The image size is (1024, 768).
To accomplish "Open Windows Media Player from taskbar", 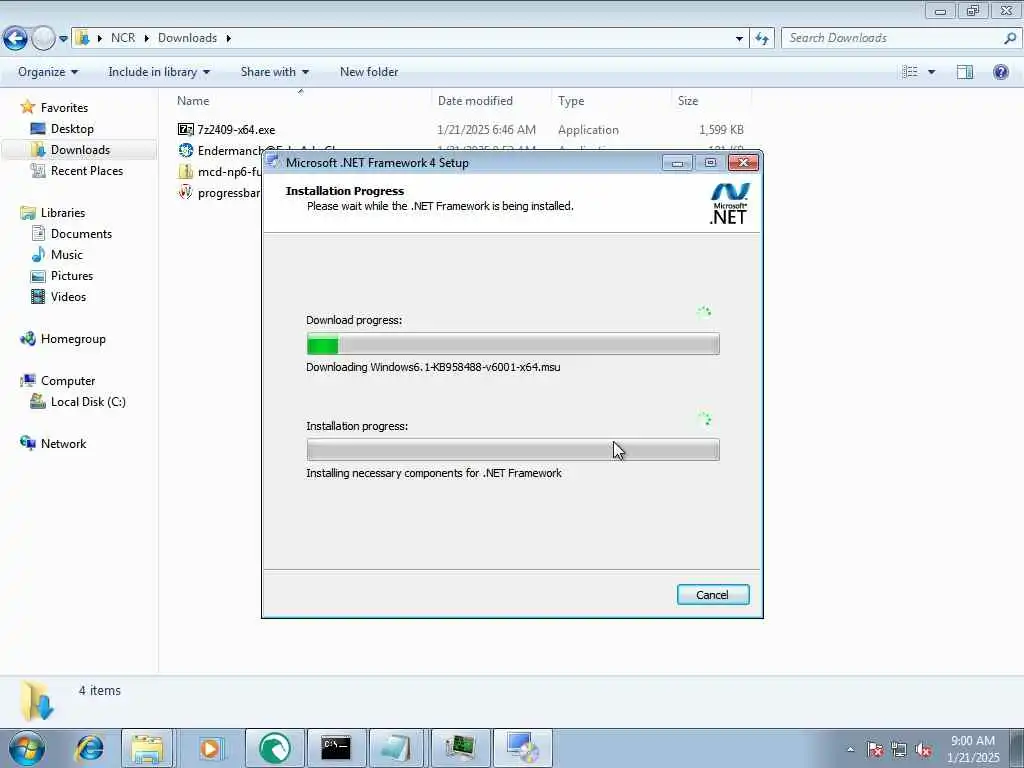I will tap(210, 748).
